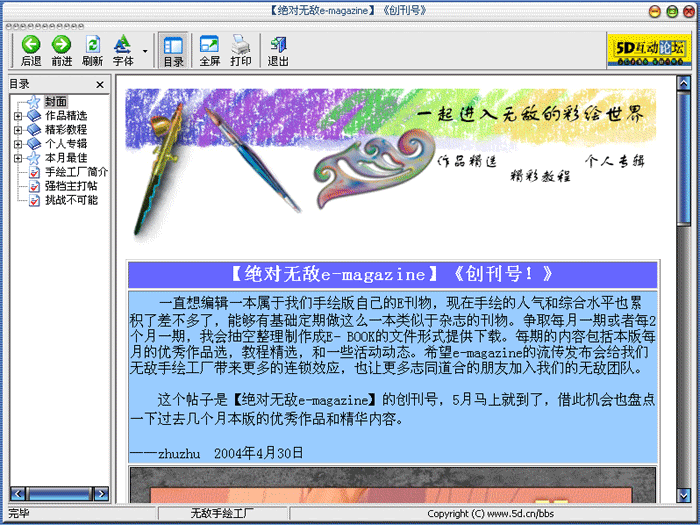Screen dimensions: 700x525
Task: Open the Font (字体) tool
Action: tap(123, 51)
